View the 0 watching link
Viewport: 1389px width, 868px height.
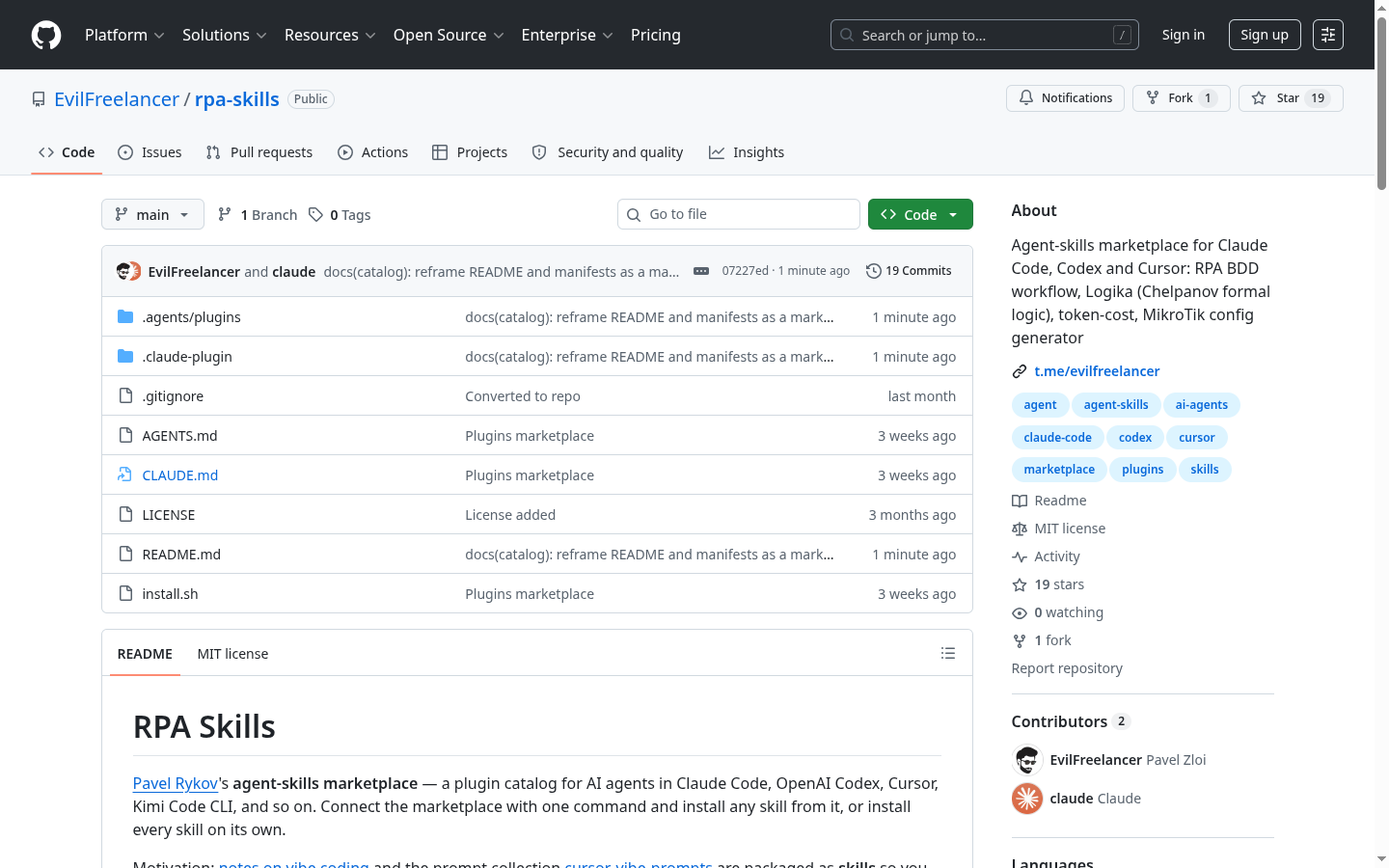pyautogui.click(x=1058, y=612)
